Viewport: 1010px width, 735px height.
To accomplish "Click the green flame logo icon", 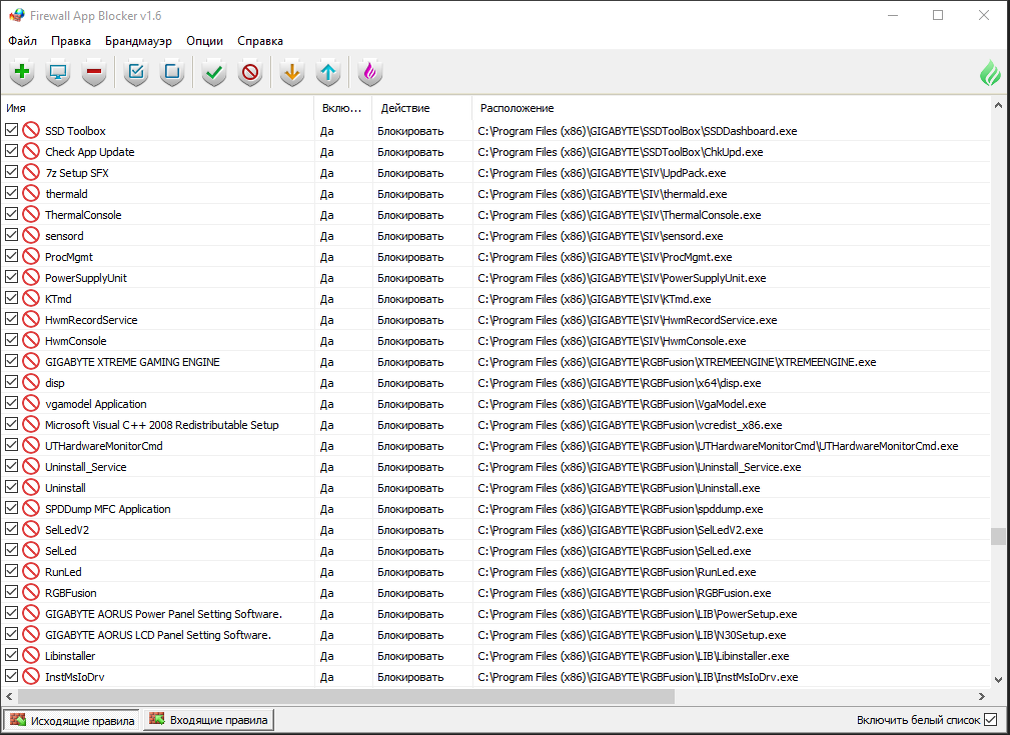I will (991, 73).
